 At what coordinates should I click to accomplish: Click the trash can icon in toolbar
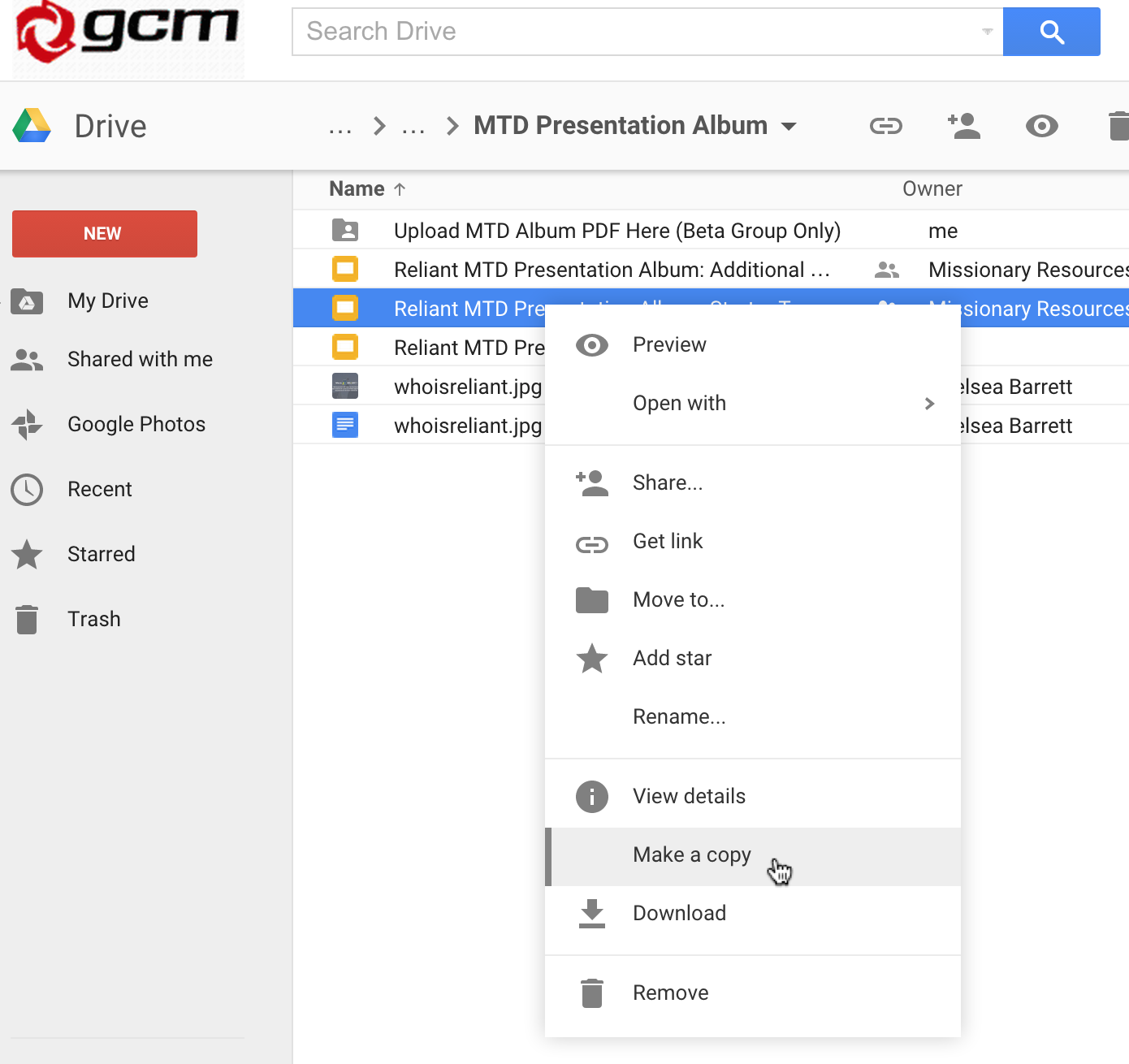click(1118, 126)
